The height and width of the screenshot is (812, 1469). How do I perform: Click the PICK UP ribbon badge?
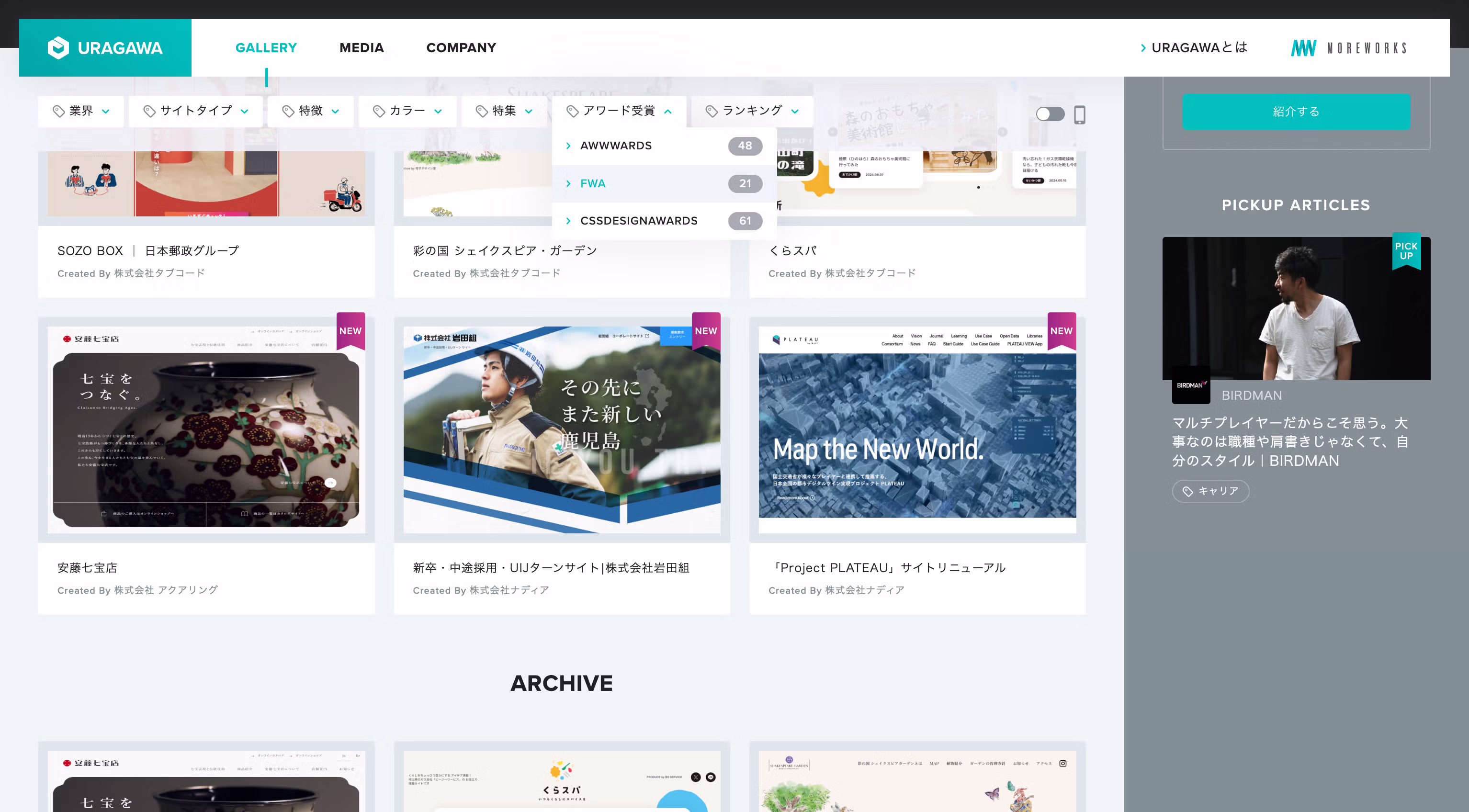[1406, 251]
